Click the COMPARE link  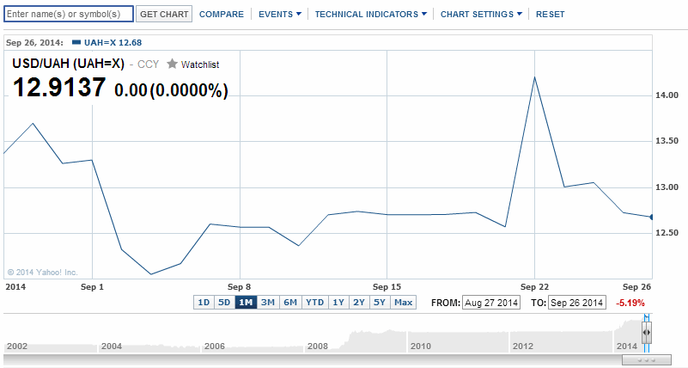click(221, 14)
